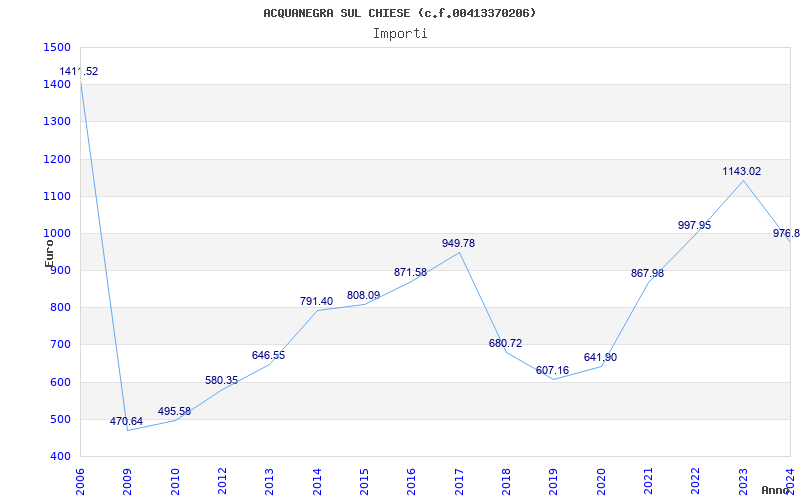The image size is (800, 500).
Task: Select data label 1143.02
Action: (742, 171)
